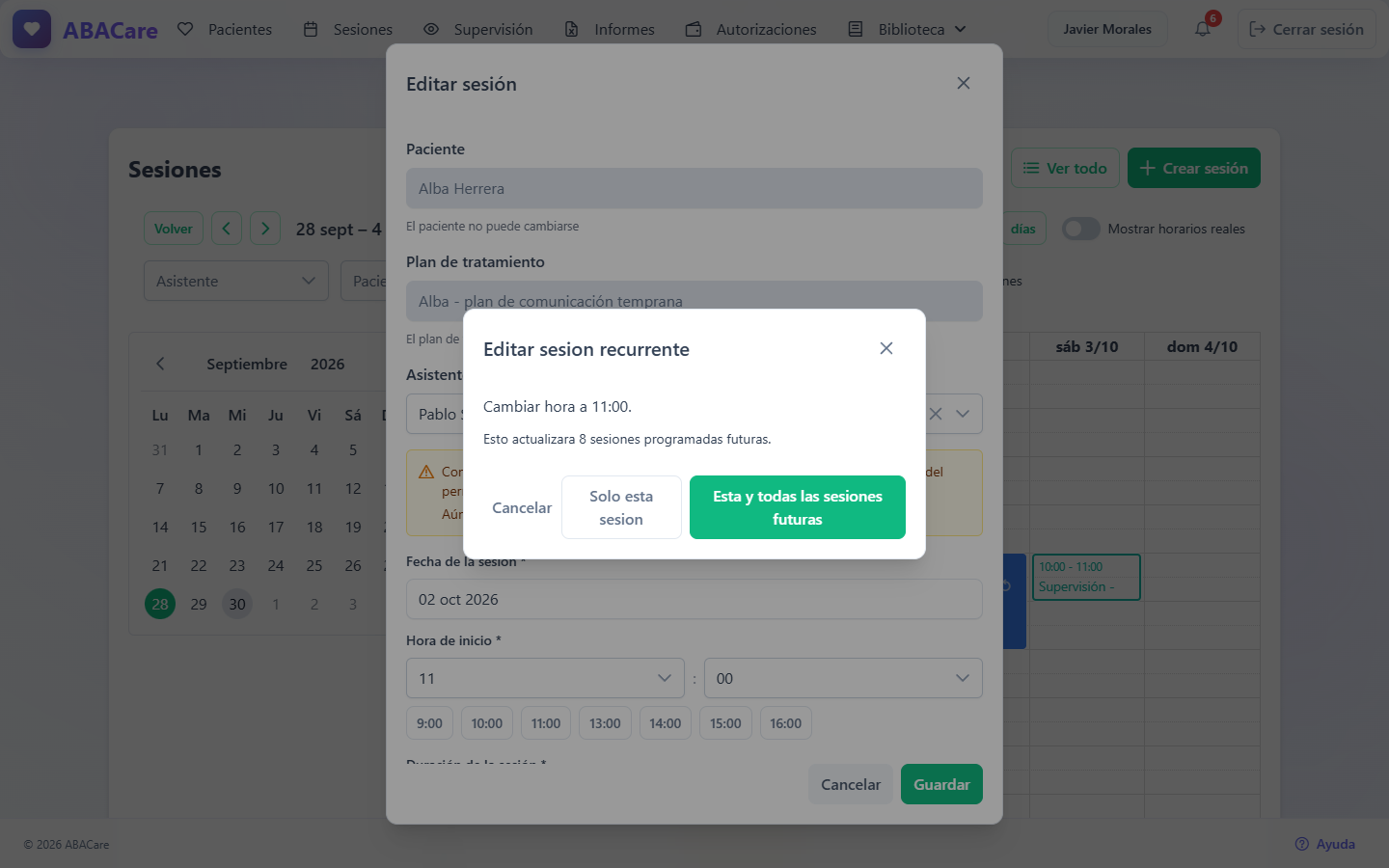Viewport: 1389px width, 868px height.
Task: Choose Solo esta sesion option
Action: (x=621, y=507)
